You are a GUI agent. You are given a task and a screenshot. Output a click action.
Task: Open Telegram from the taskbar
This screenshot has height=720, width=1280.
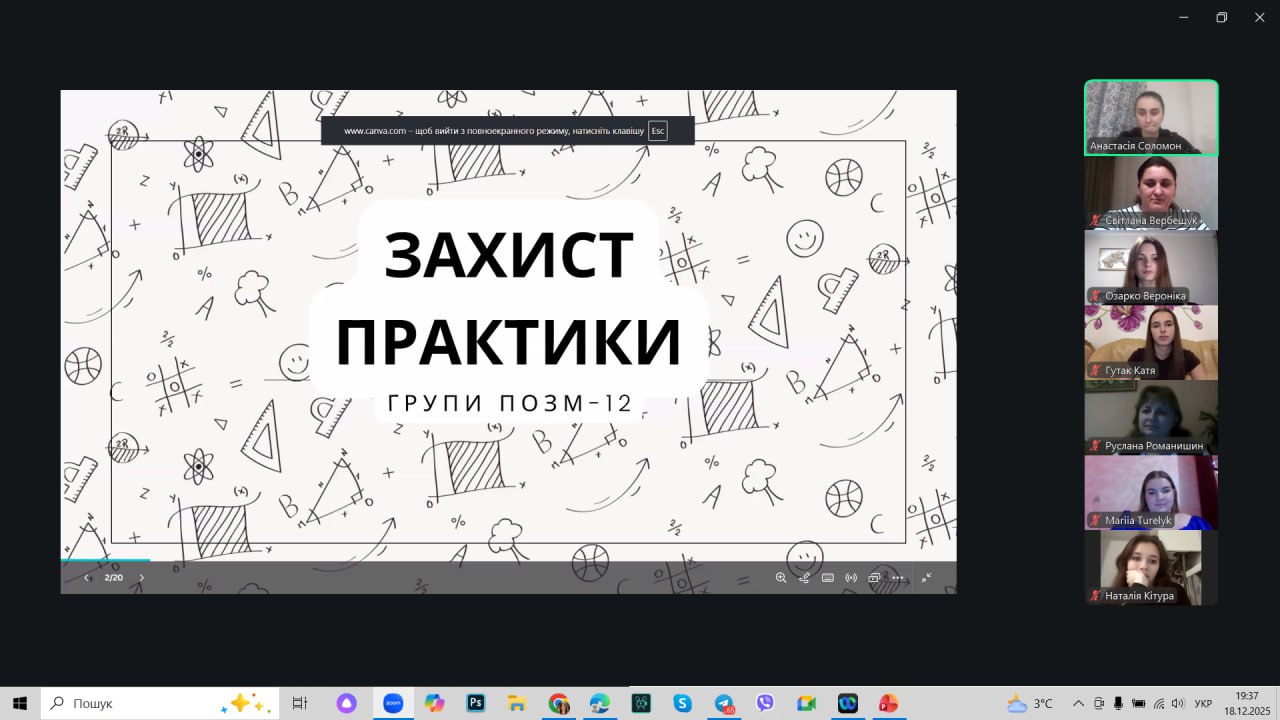(724, 703)
